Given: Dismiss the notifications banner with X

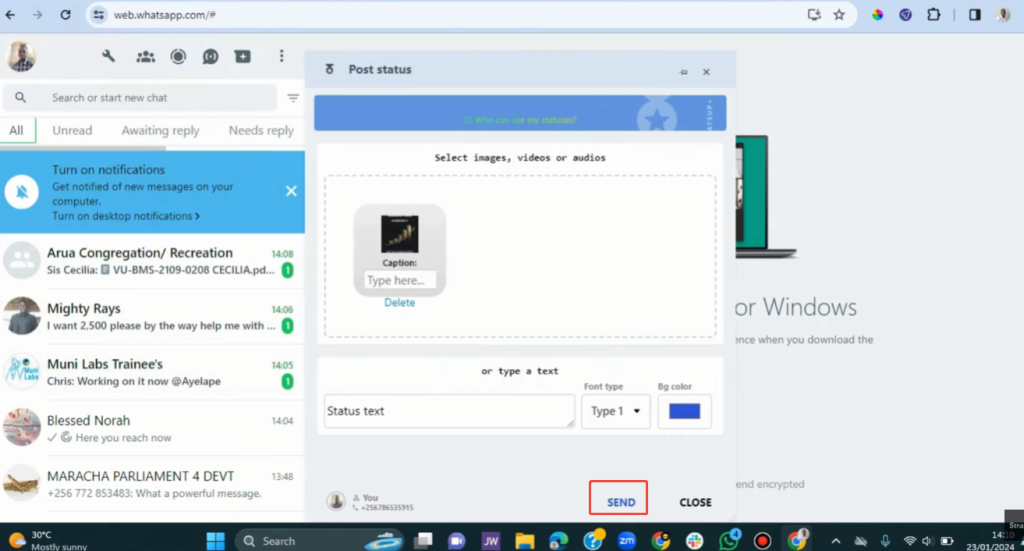Looking at the screenshot, I should [291, 191].
